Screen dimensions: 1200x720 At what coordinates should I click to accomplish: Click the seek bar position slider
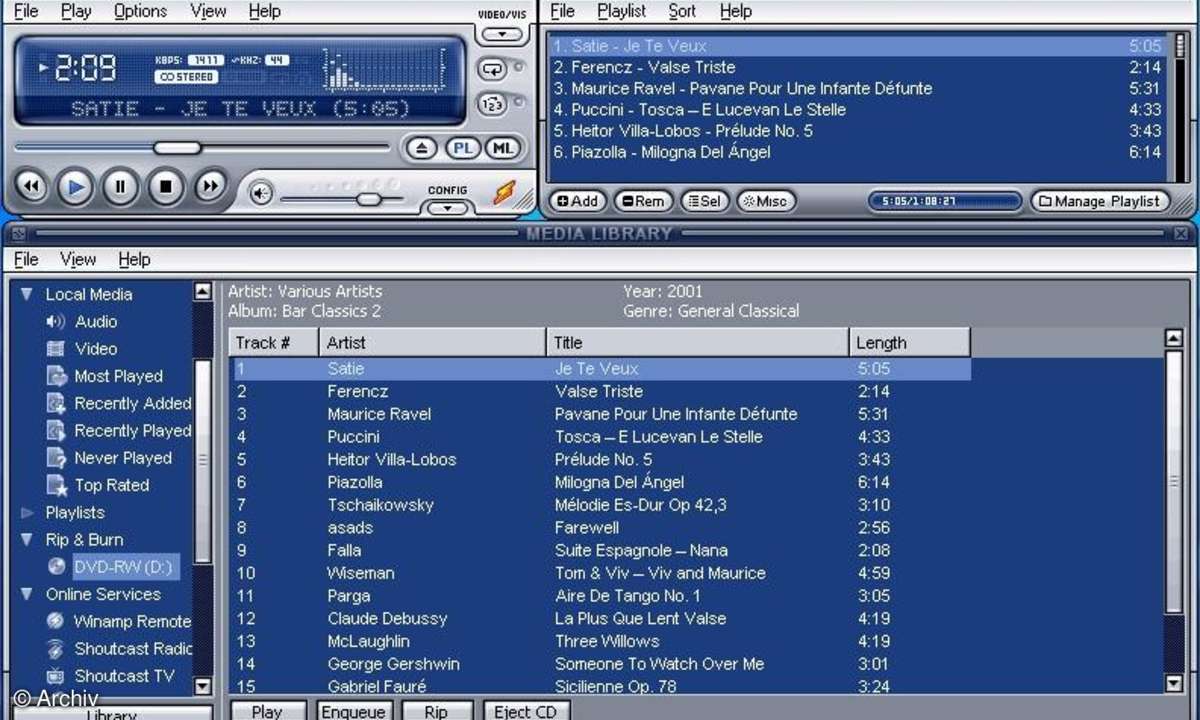tap(177, 148)
